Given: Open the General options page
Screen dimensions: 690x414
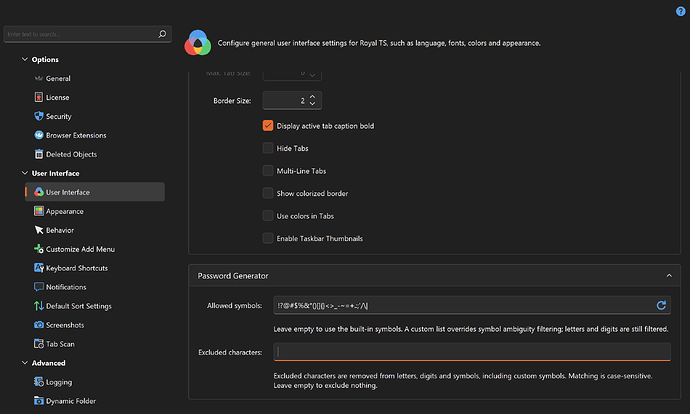Looking at the screenshot, I should point(58,78).
